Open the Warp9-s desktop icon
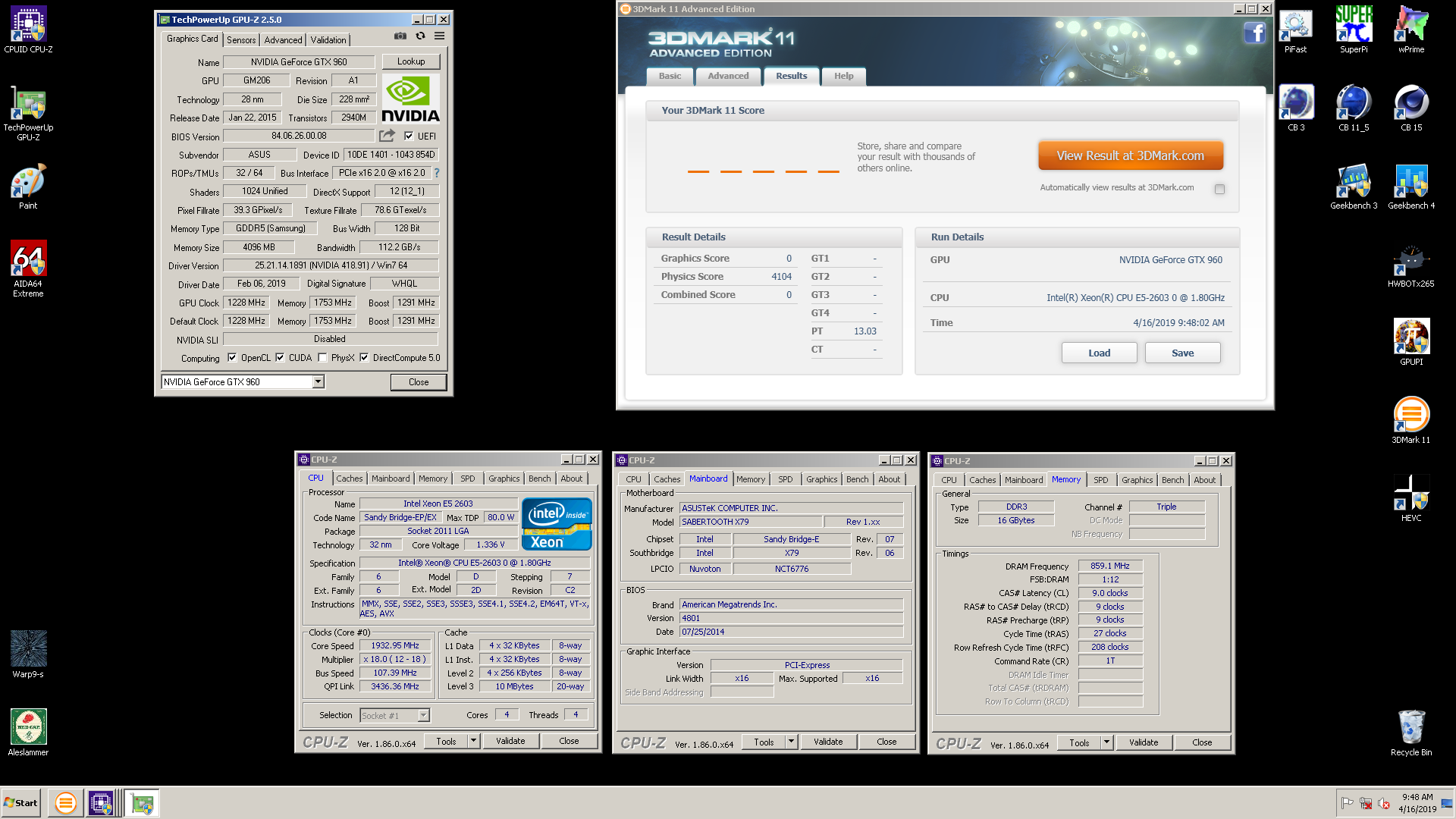The height and width of the screenshot is (819, 1456). (28, 654)
